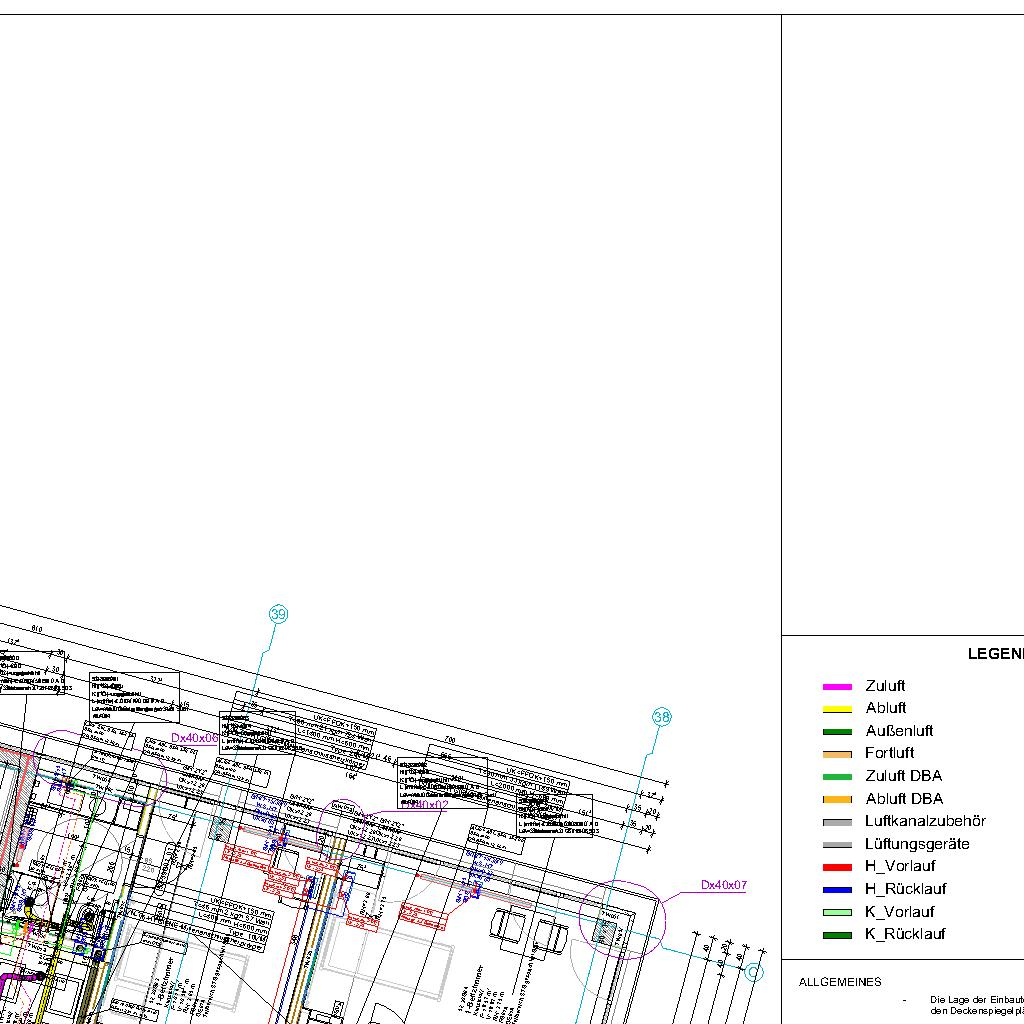Image resolution: width=1024 pixels, height=1024 pixels.
Task: Click the grid axis bubble C
Action: coord(755,971)
